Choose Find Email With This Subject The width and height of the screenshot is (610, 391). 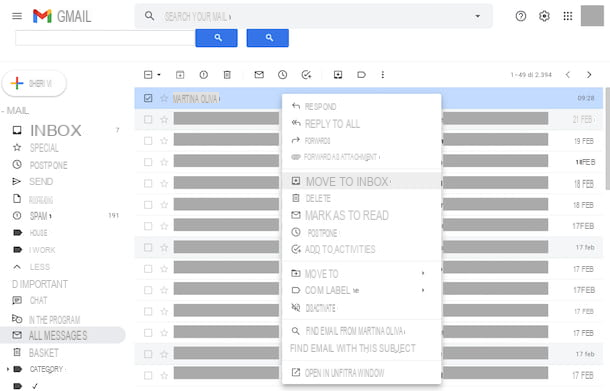point(362,348)
